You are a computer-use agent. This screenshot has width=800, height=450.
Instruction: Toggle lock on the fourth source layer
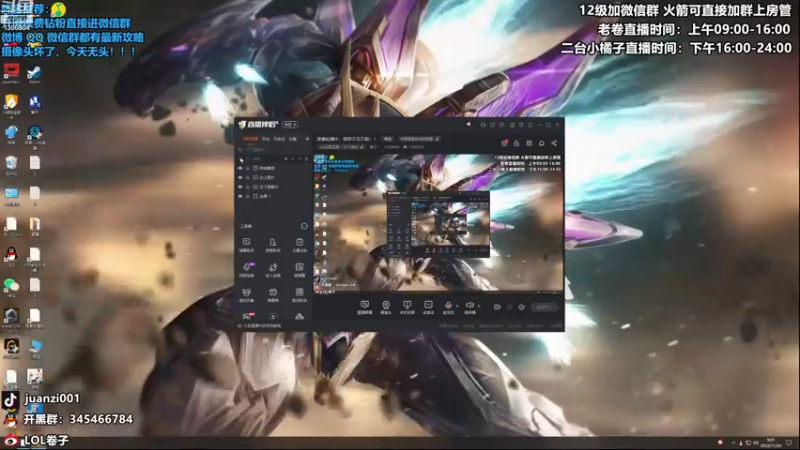tap(247, 196)
